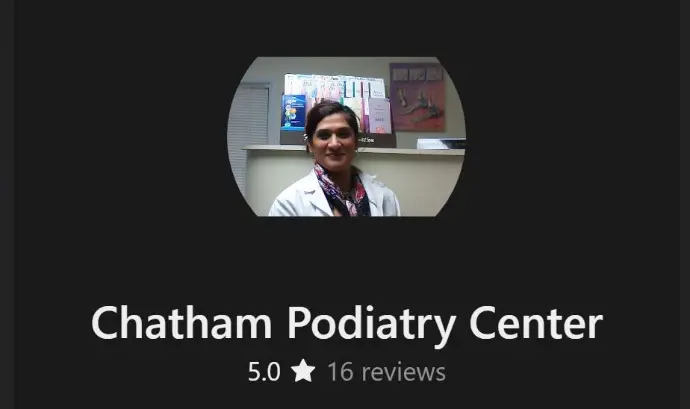Click the word reviews beside the star
The image size is (690, 409).
pyautogui.click(x=404, y=372)
